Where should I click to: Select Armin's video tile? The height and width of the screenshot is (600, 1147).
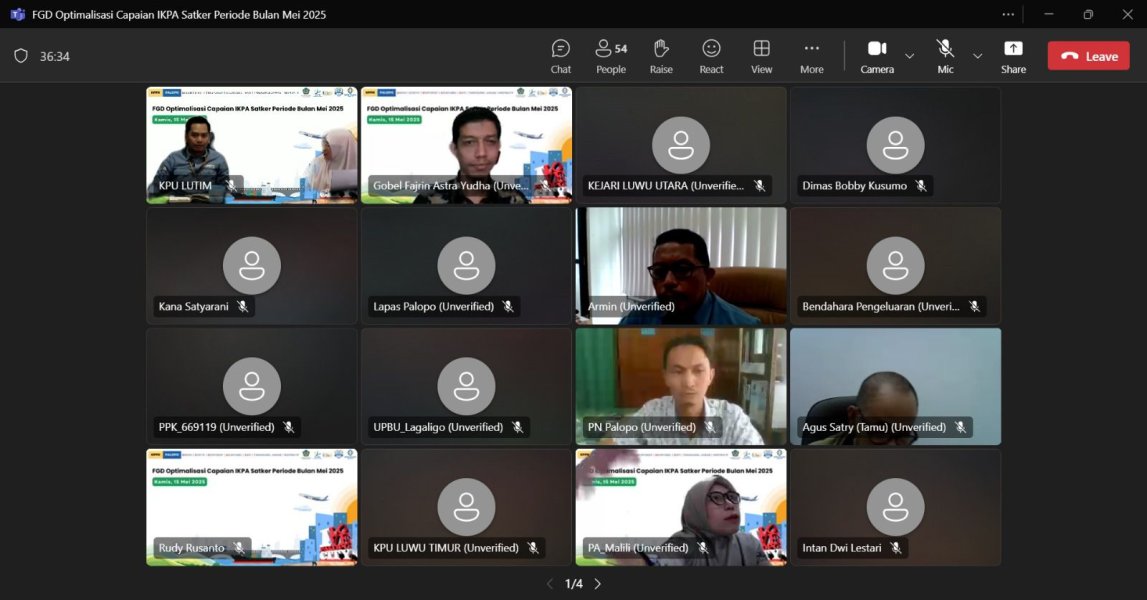point(681,265)
